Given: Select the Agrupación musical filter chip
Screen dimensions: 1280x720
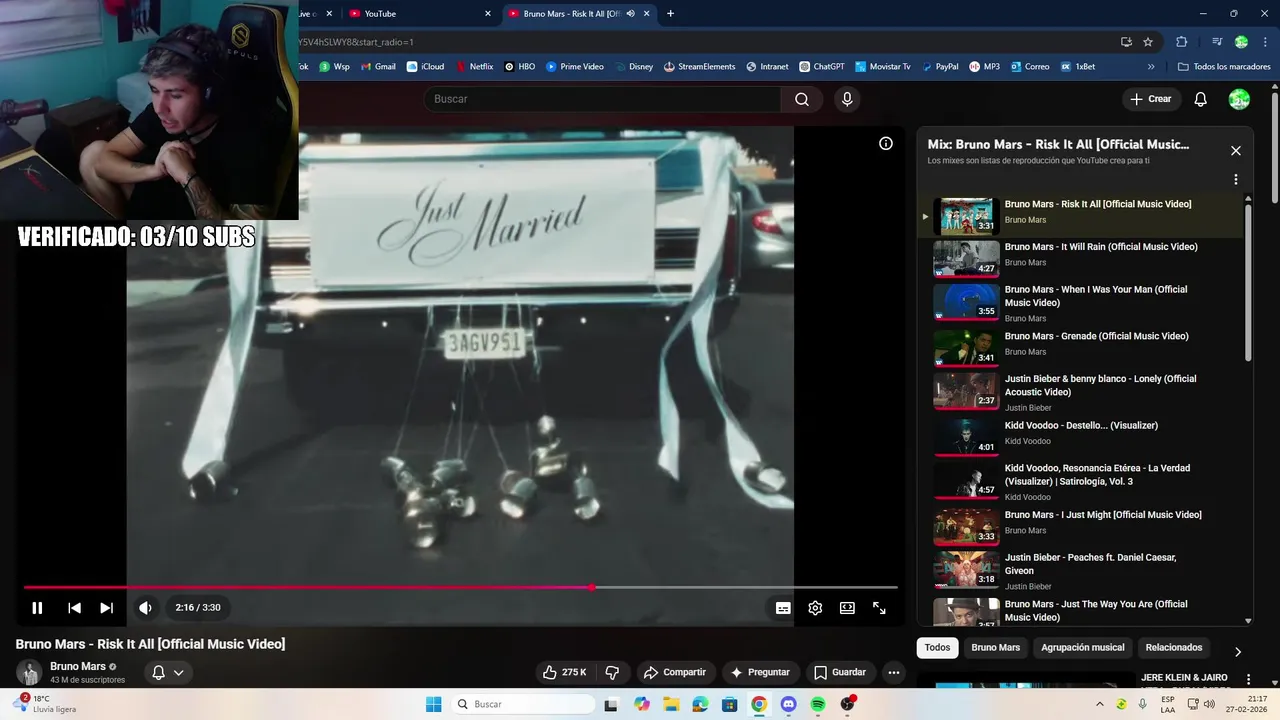Looking at the screenshot, I should tap(1082, 648).
